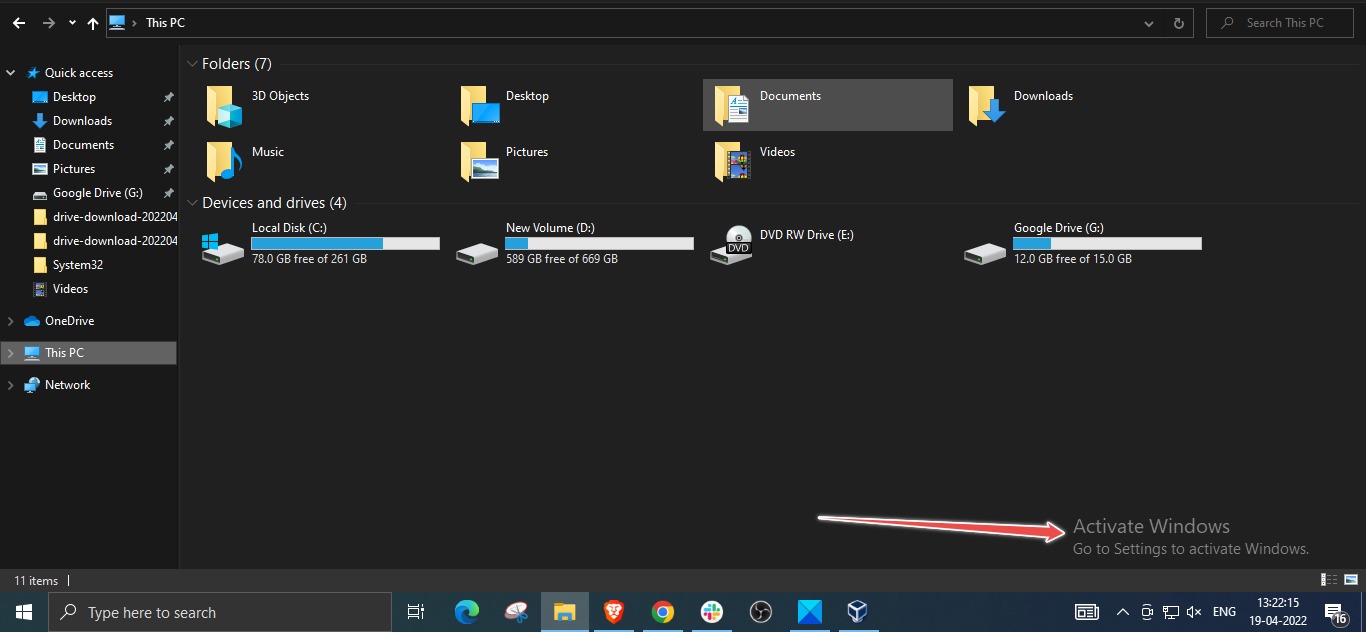Screen dimensions: 1366x632
Task: Click the File Explorer taskbar icon
Action: (565, 612)
